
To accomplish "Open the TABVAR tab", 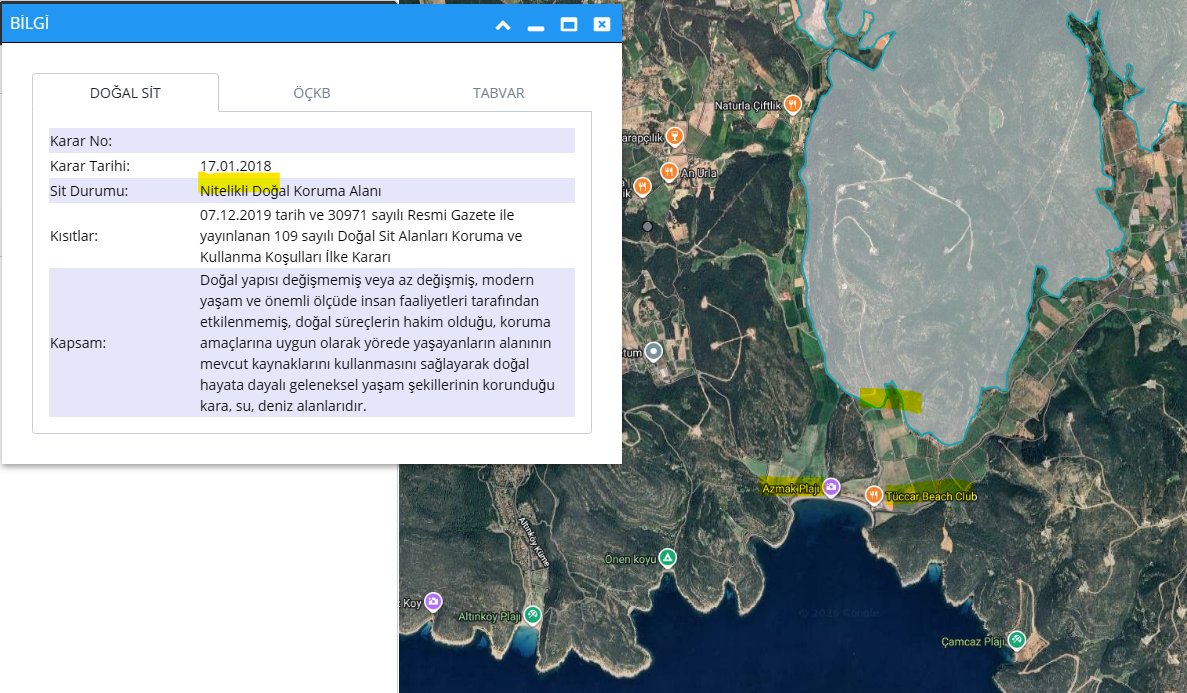I will 498,93.
